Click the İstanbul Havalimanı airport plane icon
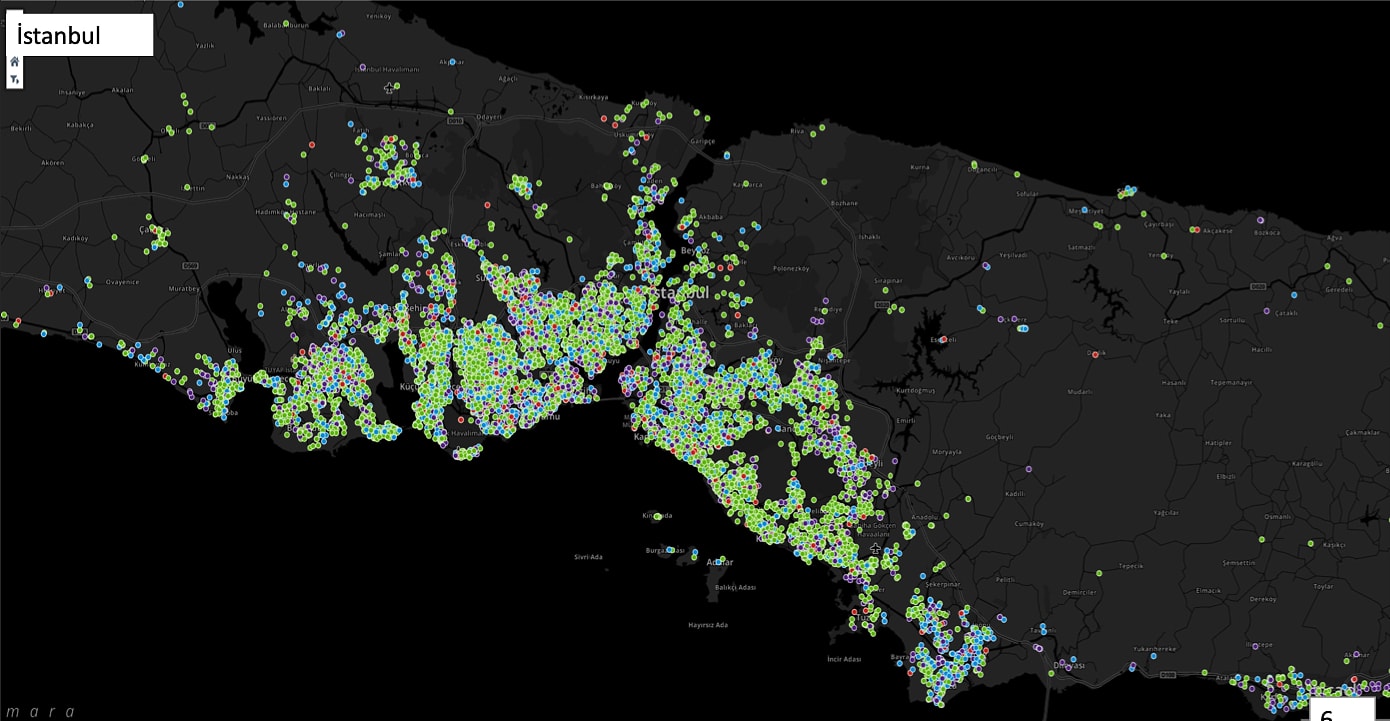 click(x=389, y=88)
